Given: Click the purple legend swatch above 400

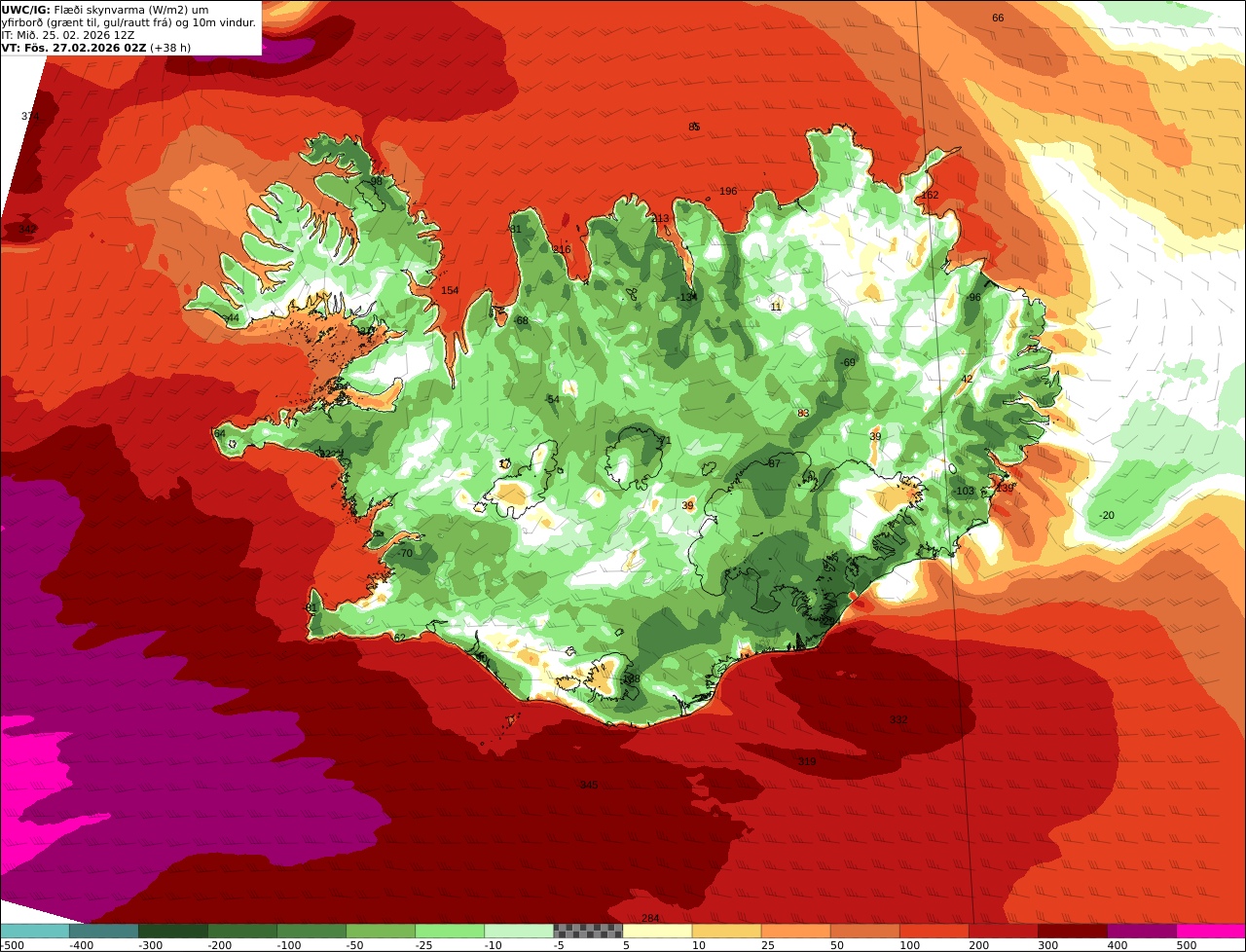Looking at the screenshot, I should 1142,931.
